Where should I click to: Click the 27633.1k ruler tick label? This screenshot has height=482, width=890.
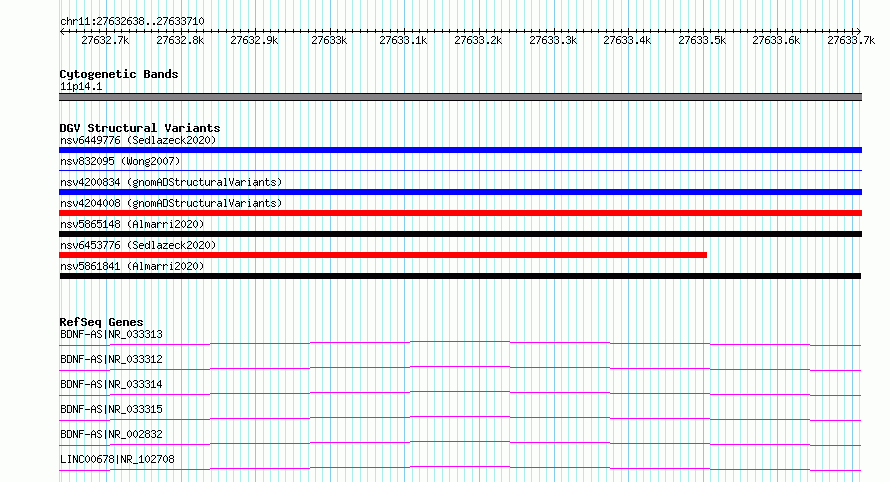pos(403,40)
